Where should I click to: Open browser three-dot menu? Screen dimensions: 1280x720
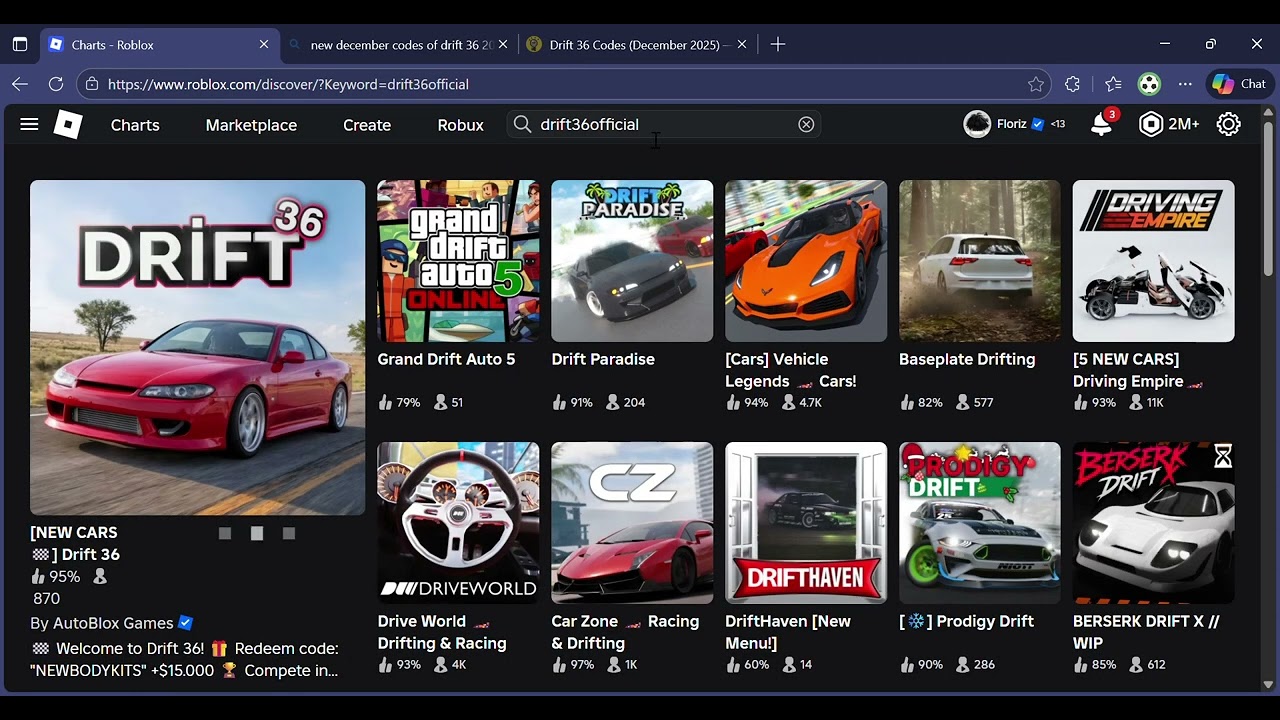[1185, 84]
